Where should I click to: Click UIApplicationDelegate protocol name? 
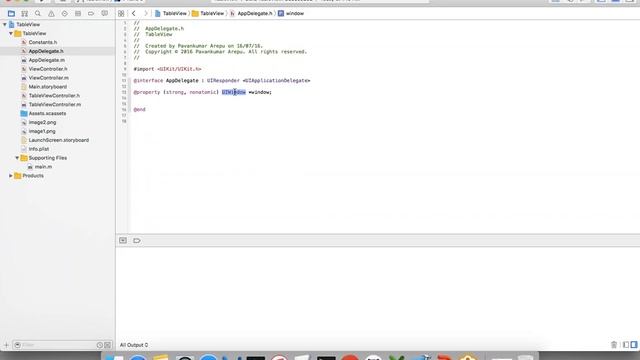pyautogui.click(x=276, y=81)
